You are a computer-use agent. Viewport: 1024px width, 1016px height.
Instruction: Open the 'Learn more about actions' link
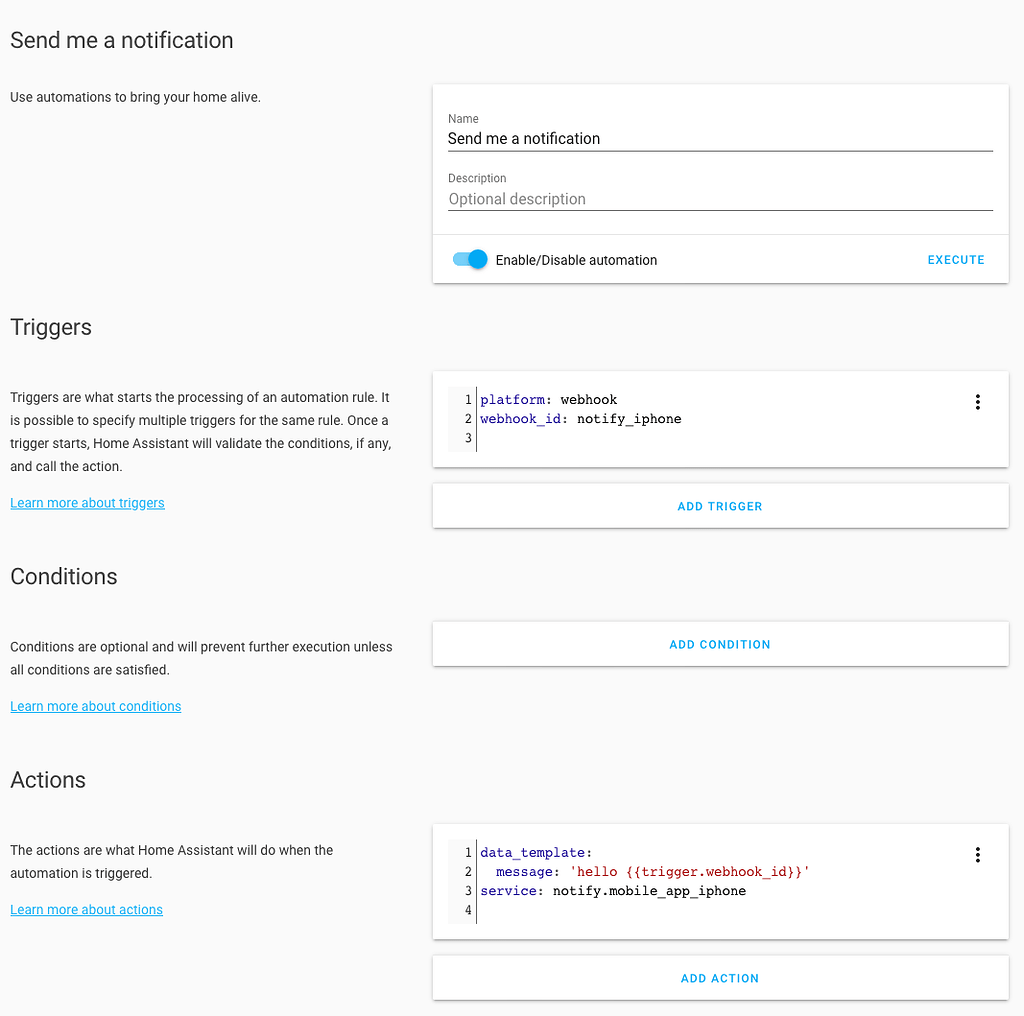86,909
